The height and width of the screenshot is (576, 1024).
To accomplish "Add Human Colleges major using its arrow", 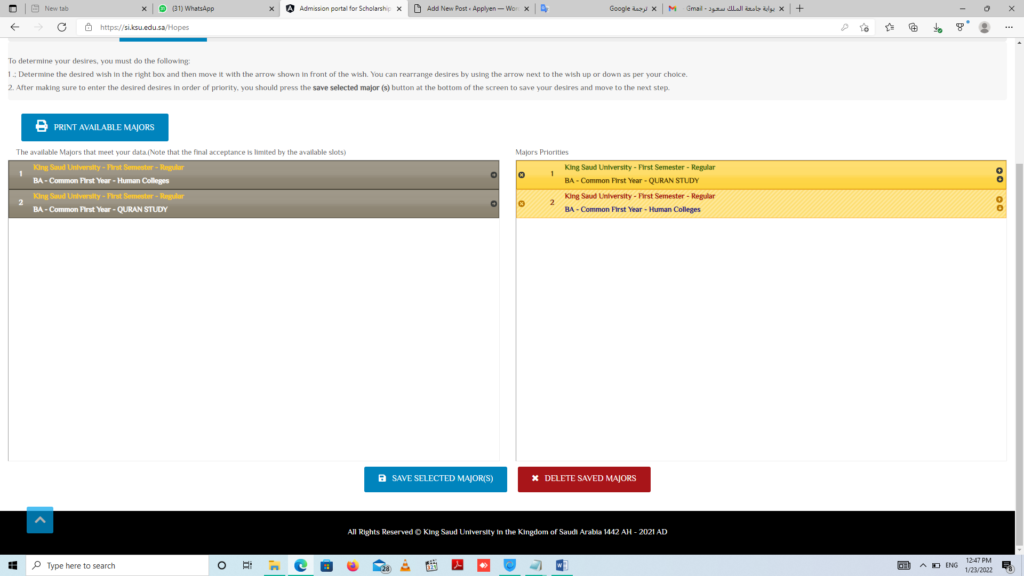I will pyautogui.click(x=494, y=175).
